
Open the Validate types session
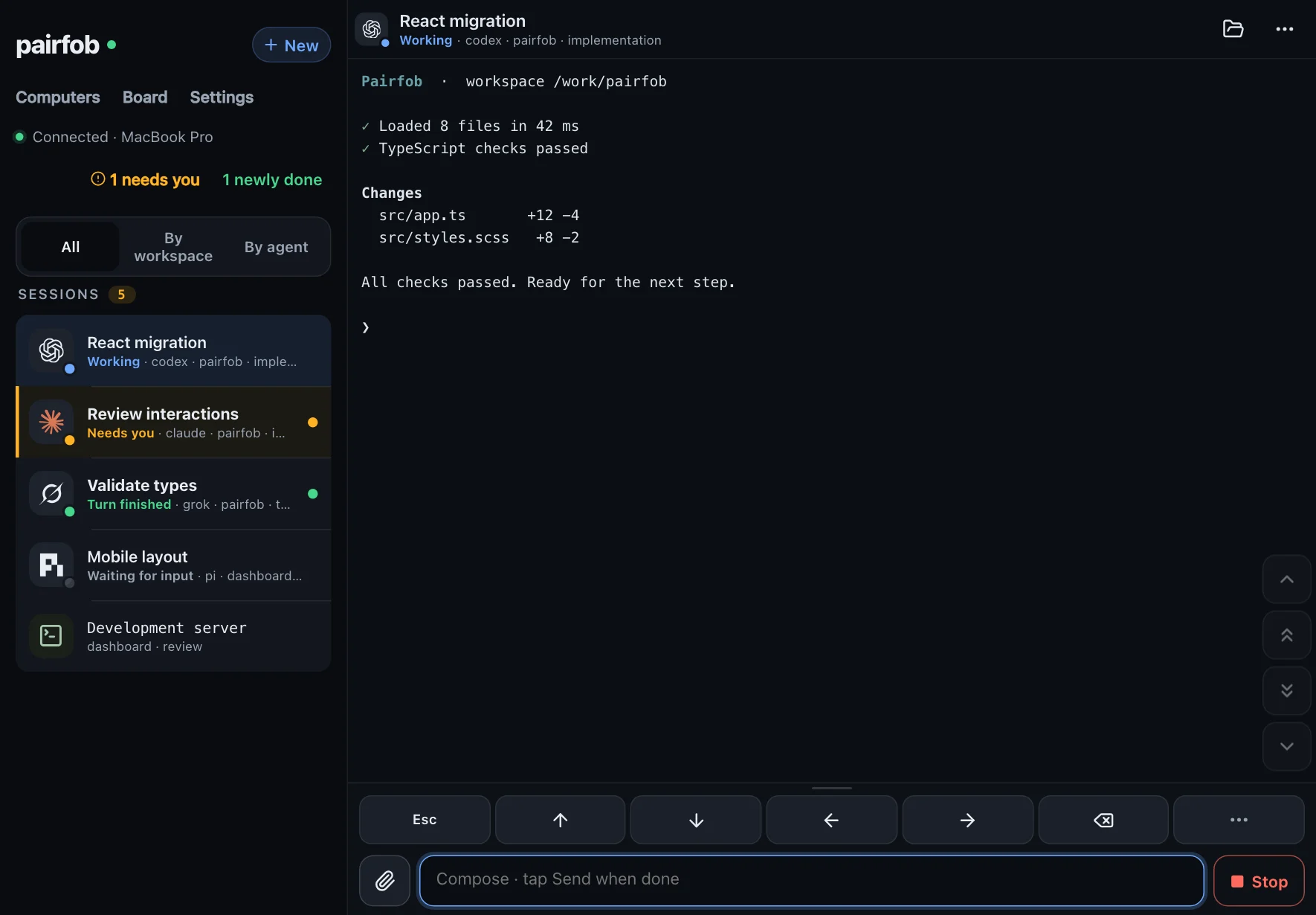coord(173,494)
